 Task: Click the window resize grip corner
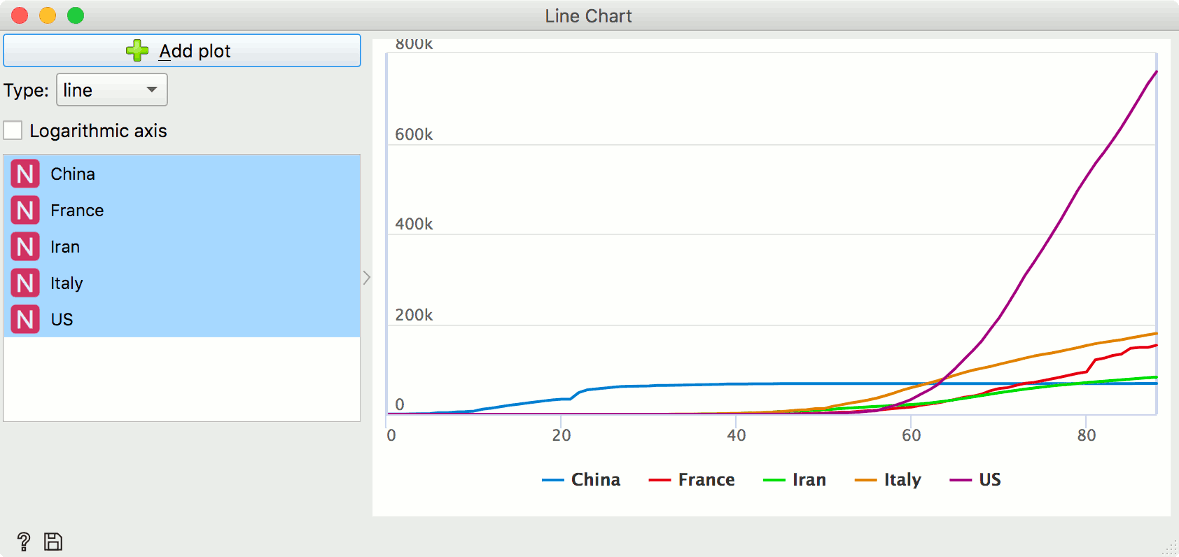1170,548
